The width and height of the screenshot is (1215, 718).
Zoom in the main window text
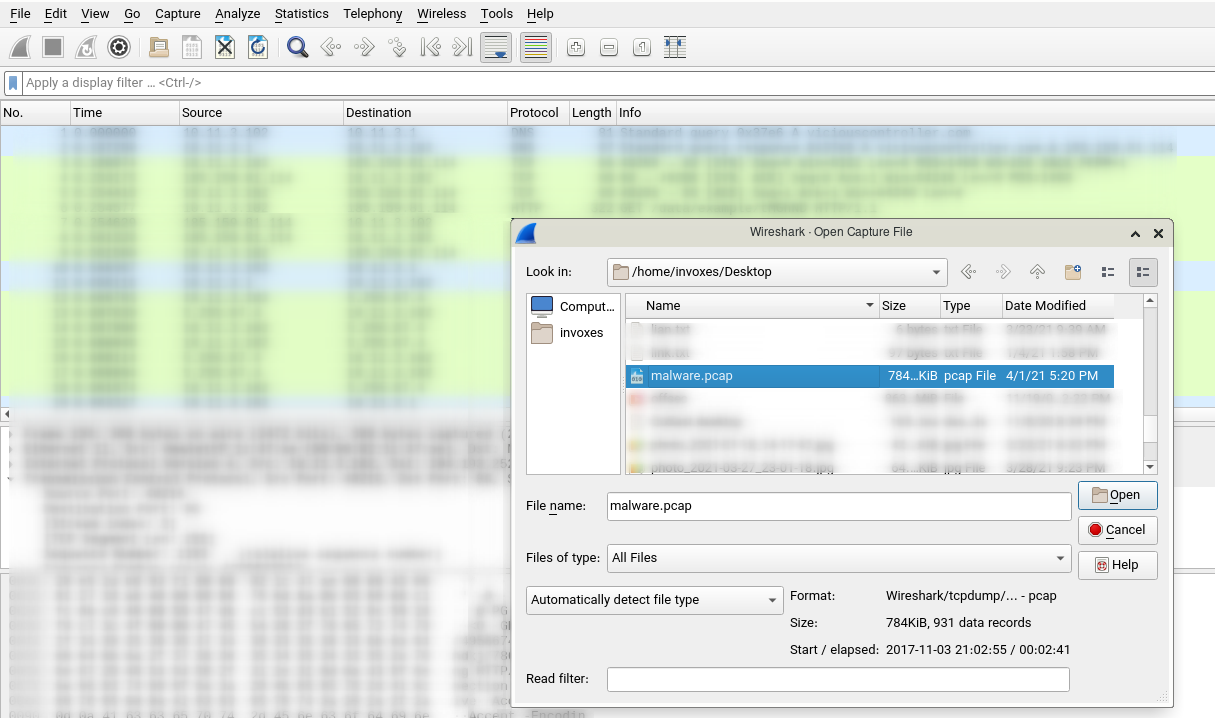pyautogui.click(x=575, y=47)
